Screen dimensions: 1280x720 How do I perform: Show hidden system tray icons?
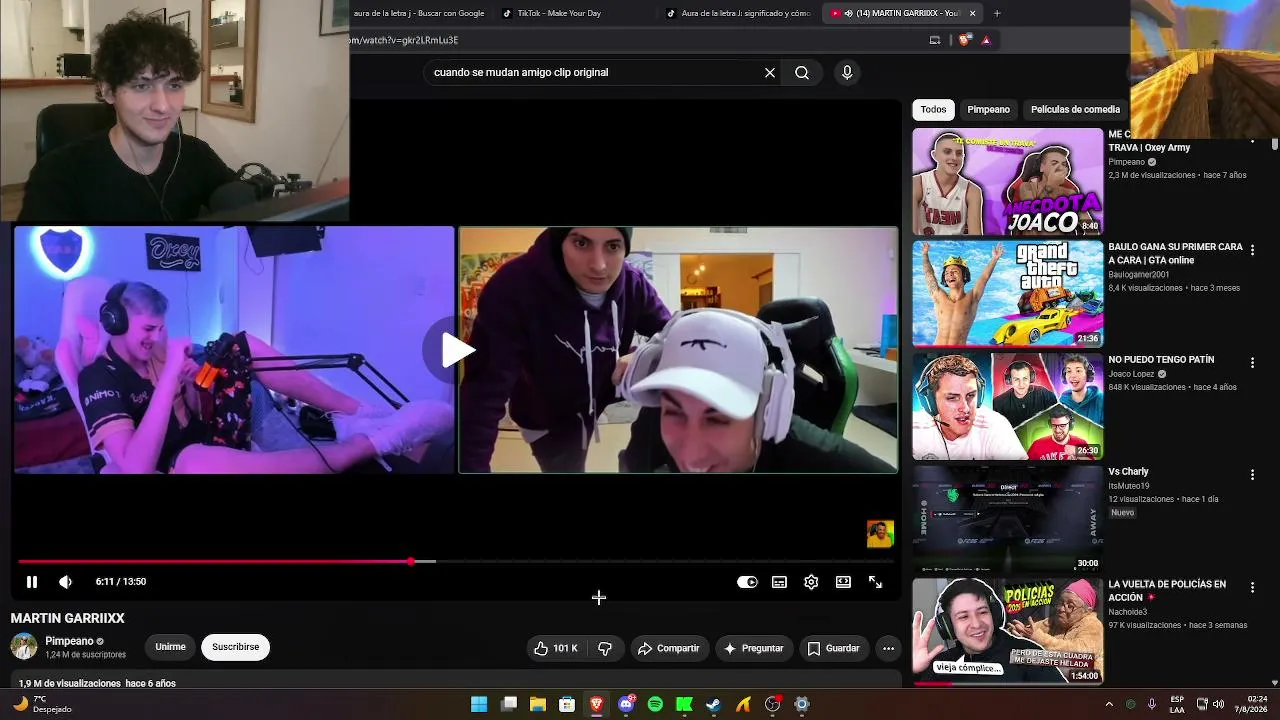click(x=1108, y=704)
